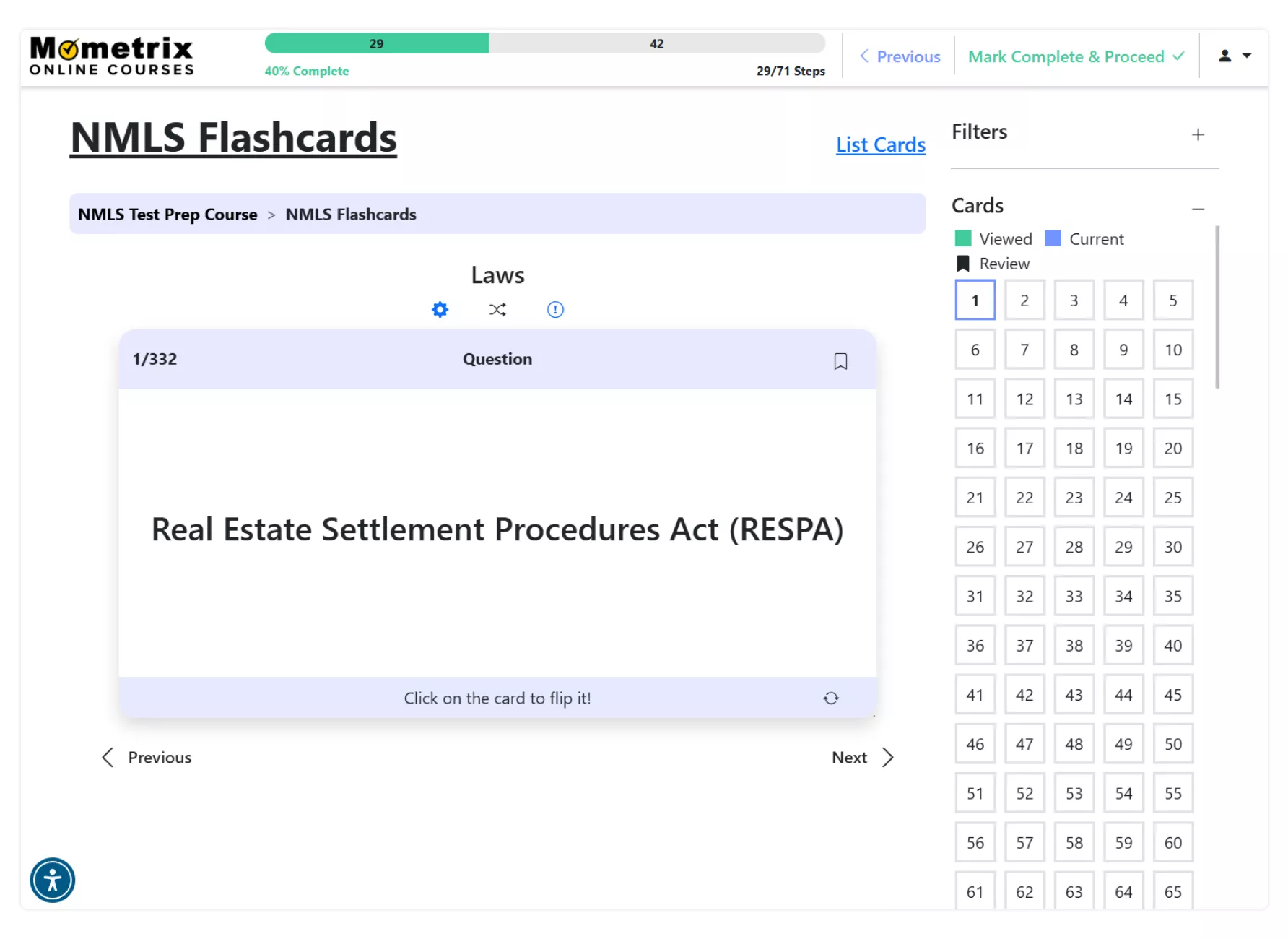Go to previous flashcard below the card
Screen dimensions: 1288x939
(x=147, y=758)
